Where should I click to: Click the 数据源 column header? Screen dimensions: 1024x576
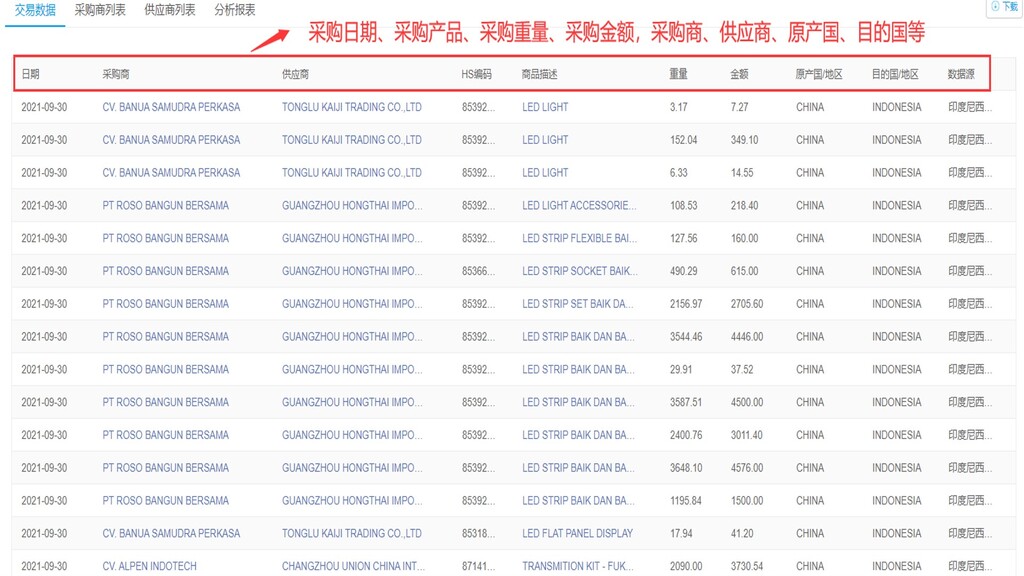tap(961, 74)
